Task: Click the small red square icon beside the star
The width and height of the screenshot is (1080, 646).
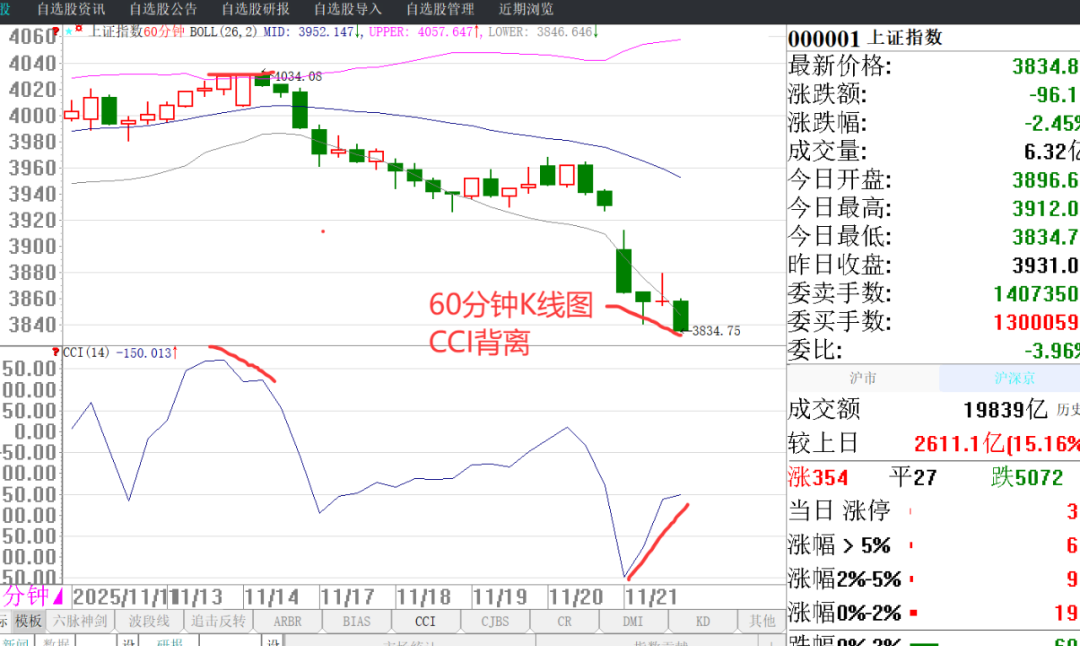Action: tap(79, 29)
